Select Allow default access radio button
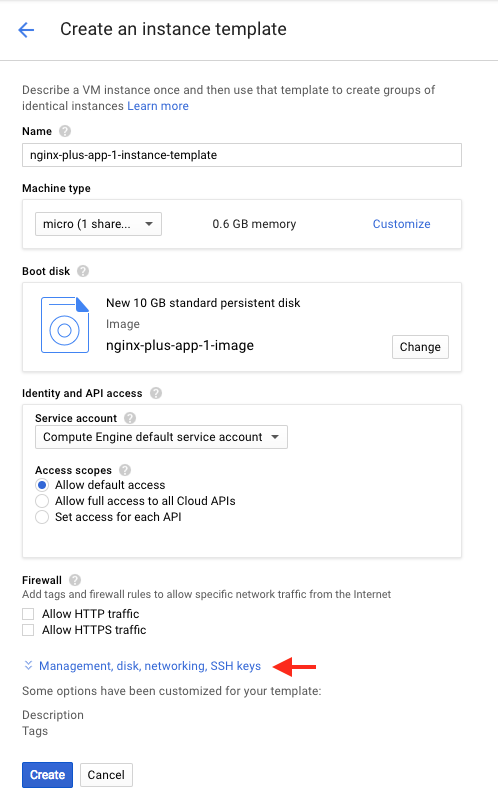Screen dimensions: 498x798 coord(42,485)
